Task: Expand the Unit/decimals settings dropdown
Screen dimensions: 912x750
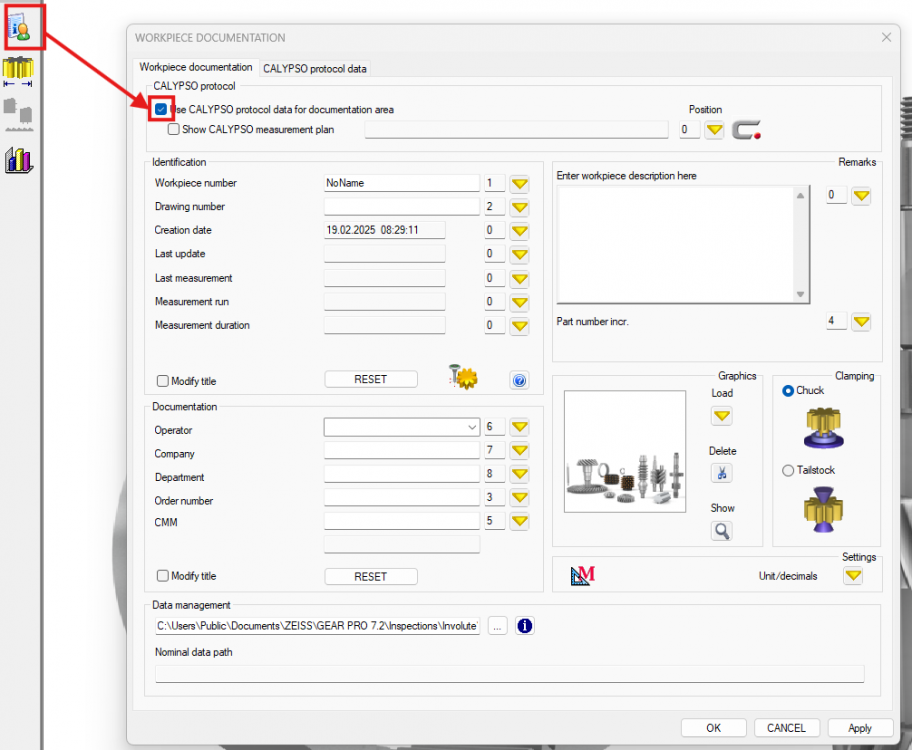Action: click(852, 576)
